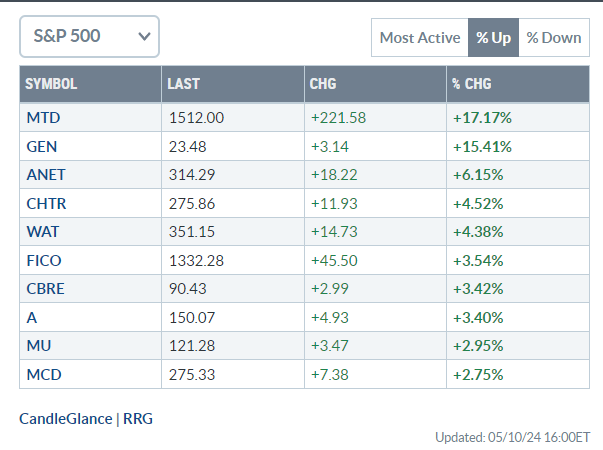This screenshot has width=603, height=450.
Task: Open the RRG chart link
Action: pos(138,418)
